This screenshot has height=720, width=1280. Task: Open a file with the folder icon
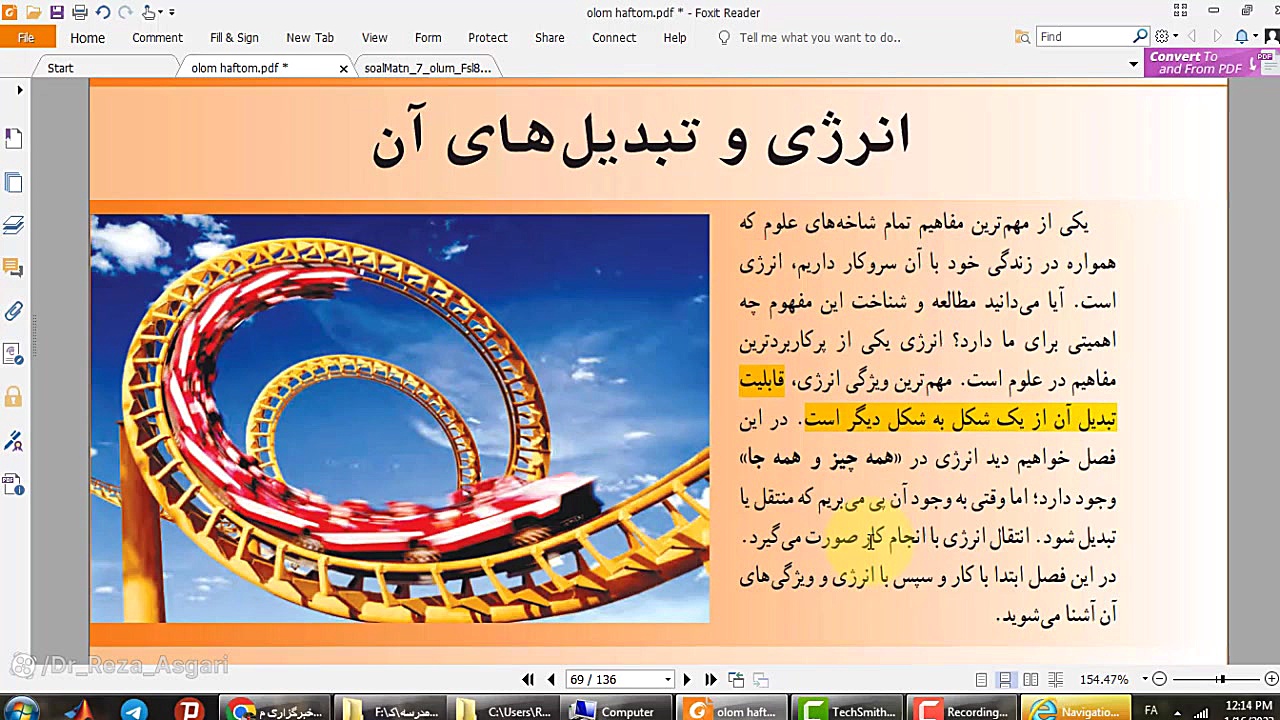(34, 12)
